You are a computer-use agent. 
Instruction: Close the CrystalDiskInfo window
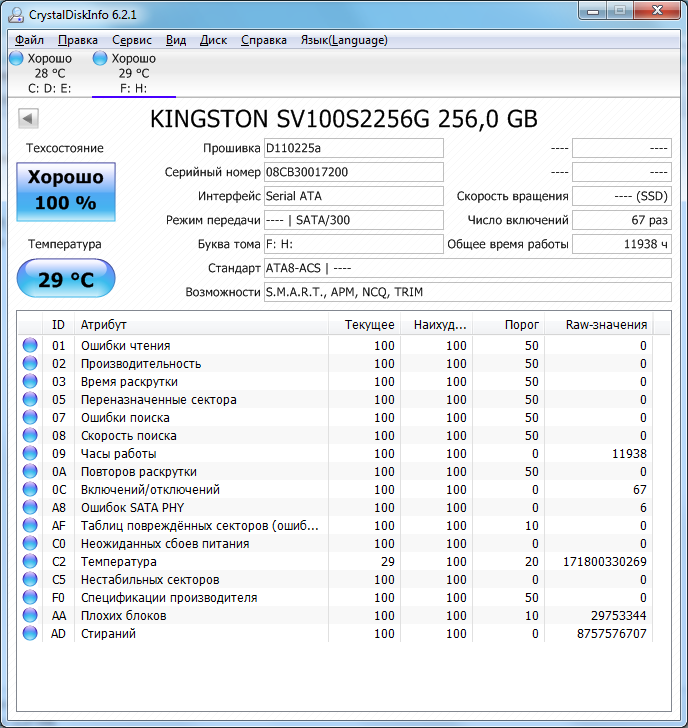click(x=657, y=11)
